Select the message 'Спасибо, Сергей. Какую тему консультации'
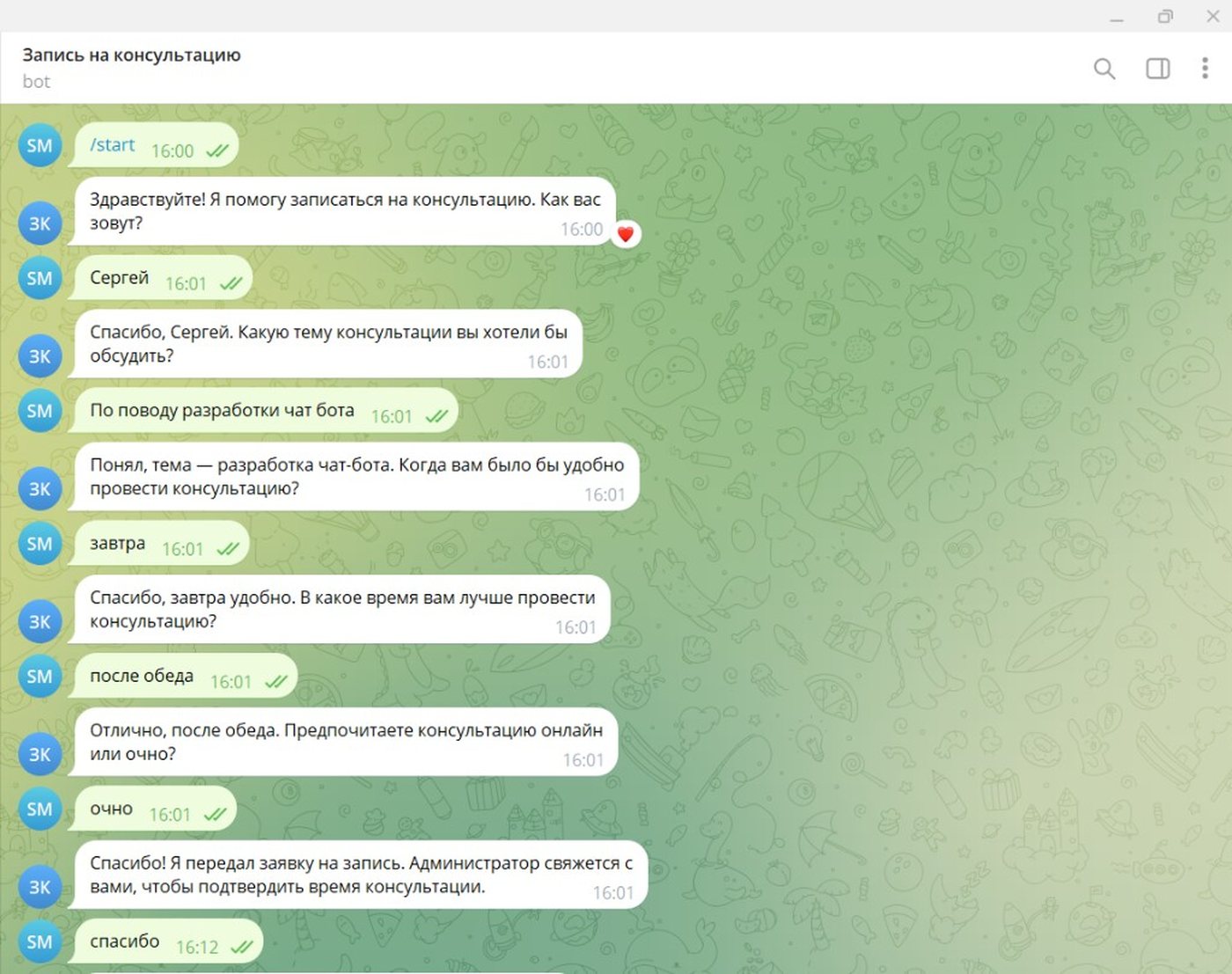Viewport: 1232px width, 974px height. pos(326,344)
